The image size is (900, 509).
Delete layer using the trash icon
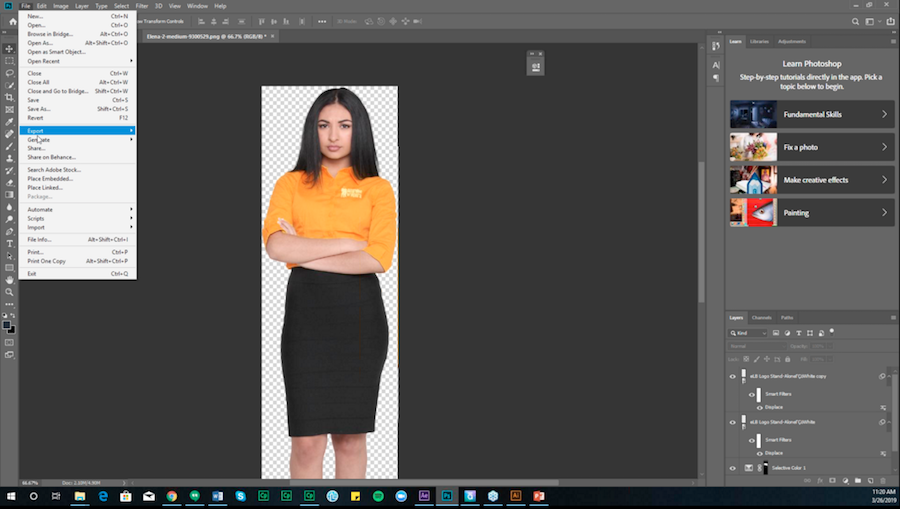coord(883,481)
